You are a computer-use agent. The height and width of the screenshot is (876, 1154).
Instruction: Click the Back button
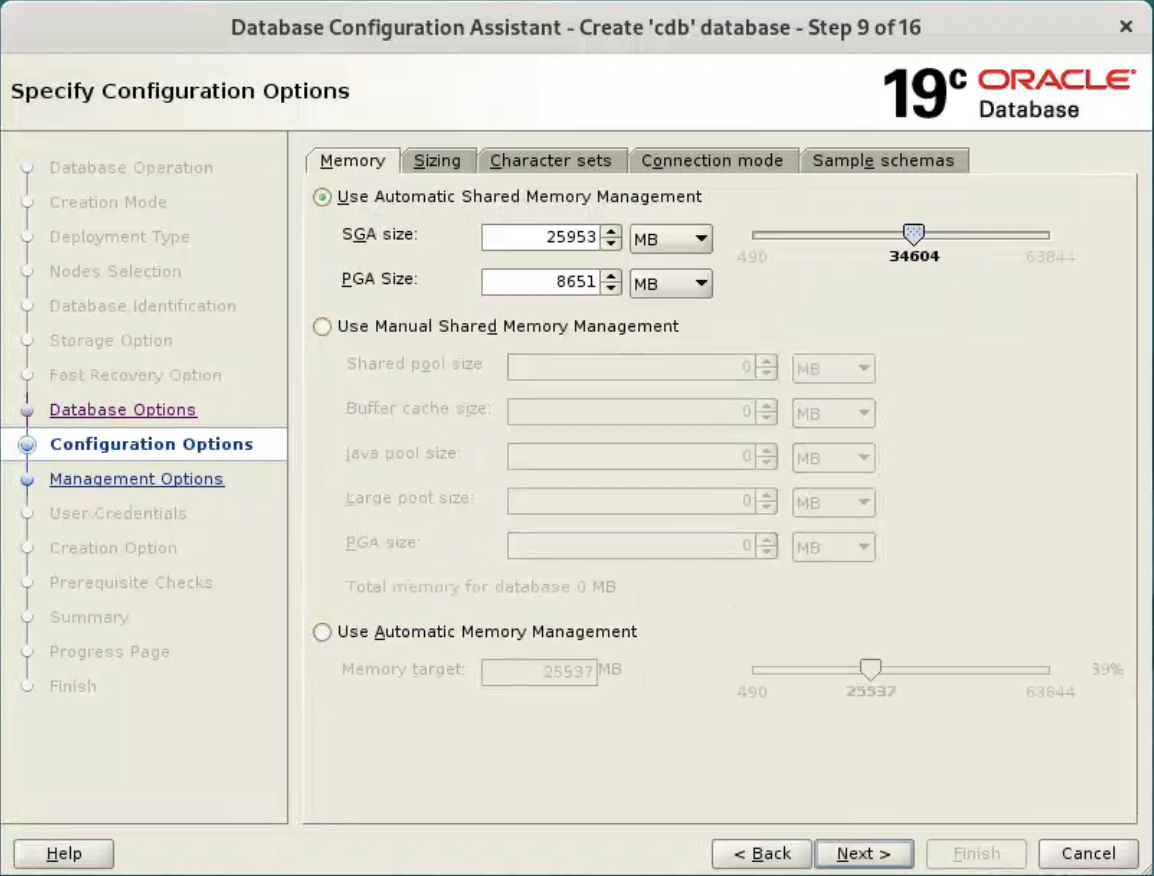point(762,854)
